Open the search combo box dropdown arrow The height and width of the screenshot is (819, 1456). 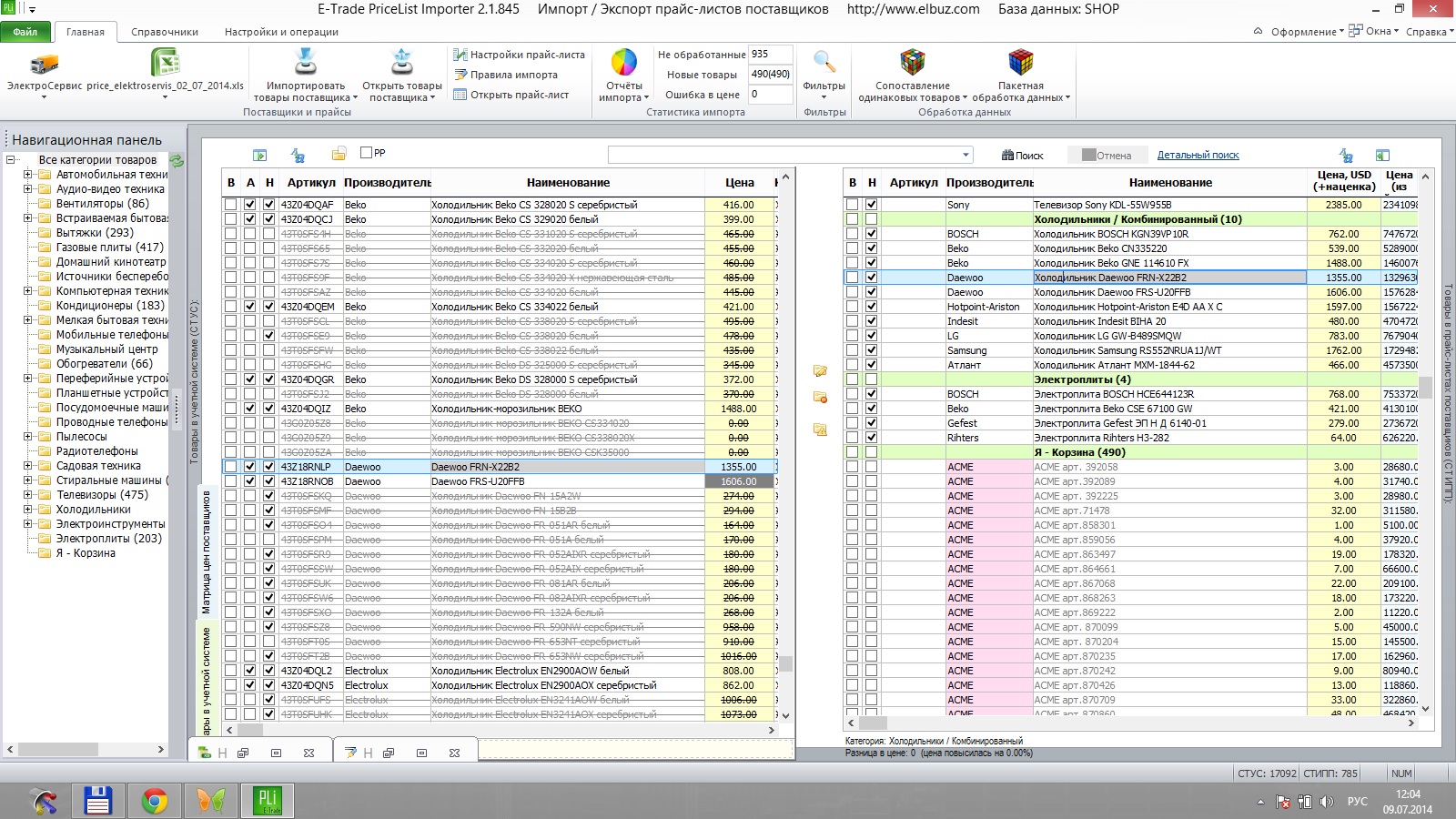point(966,155)
